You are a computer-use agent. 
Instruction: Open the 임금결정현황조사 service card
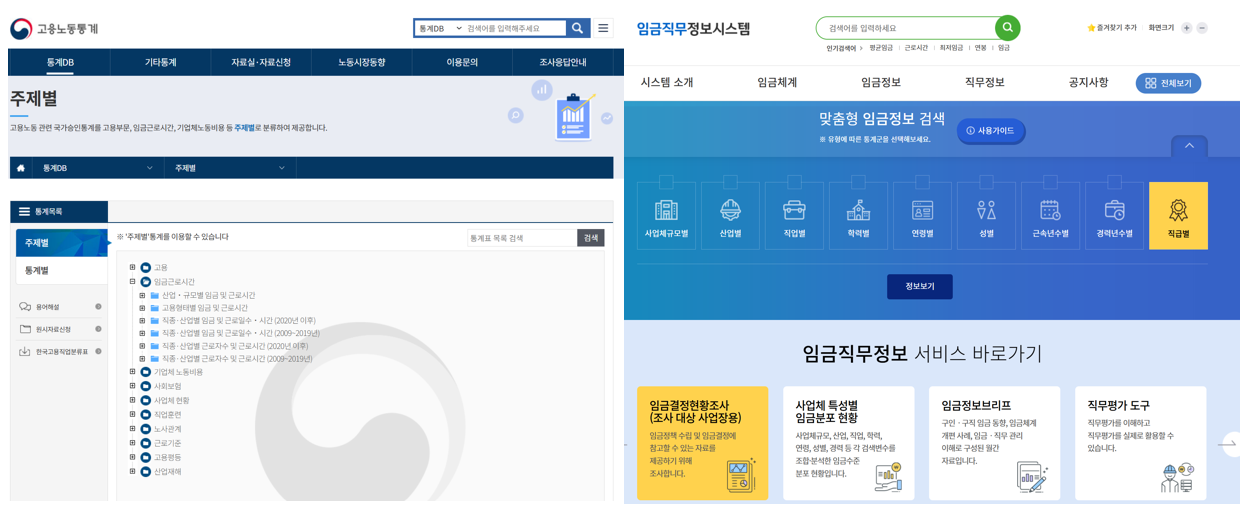[702, 443]
